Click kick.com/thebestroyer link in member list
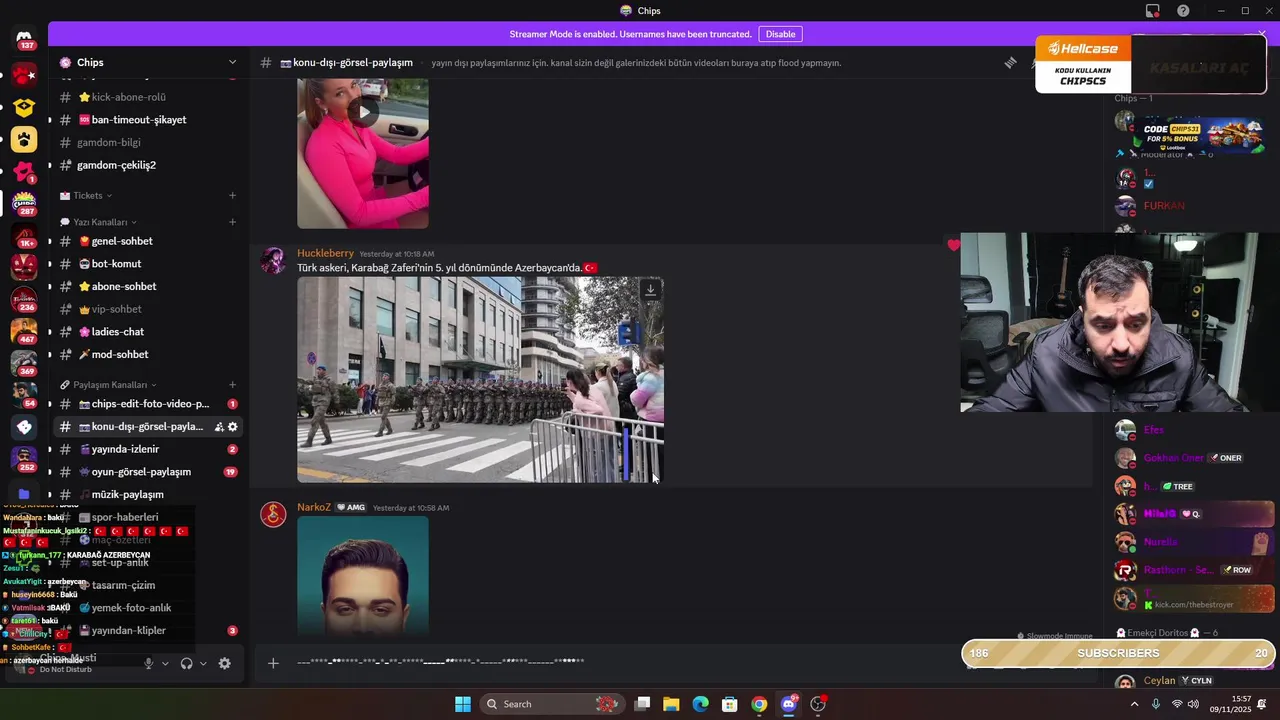This screenshot has width=1280, height=720. click(1194, 605)
